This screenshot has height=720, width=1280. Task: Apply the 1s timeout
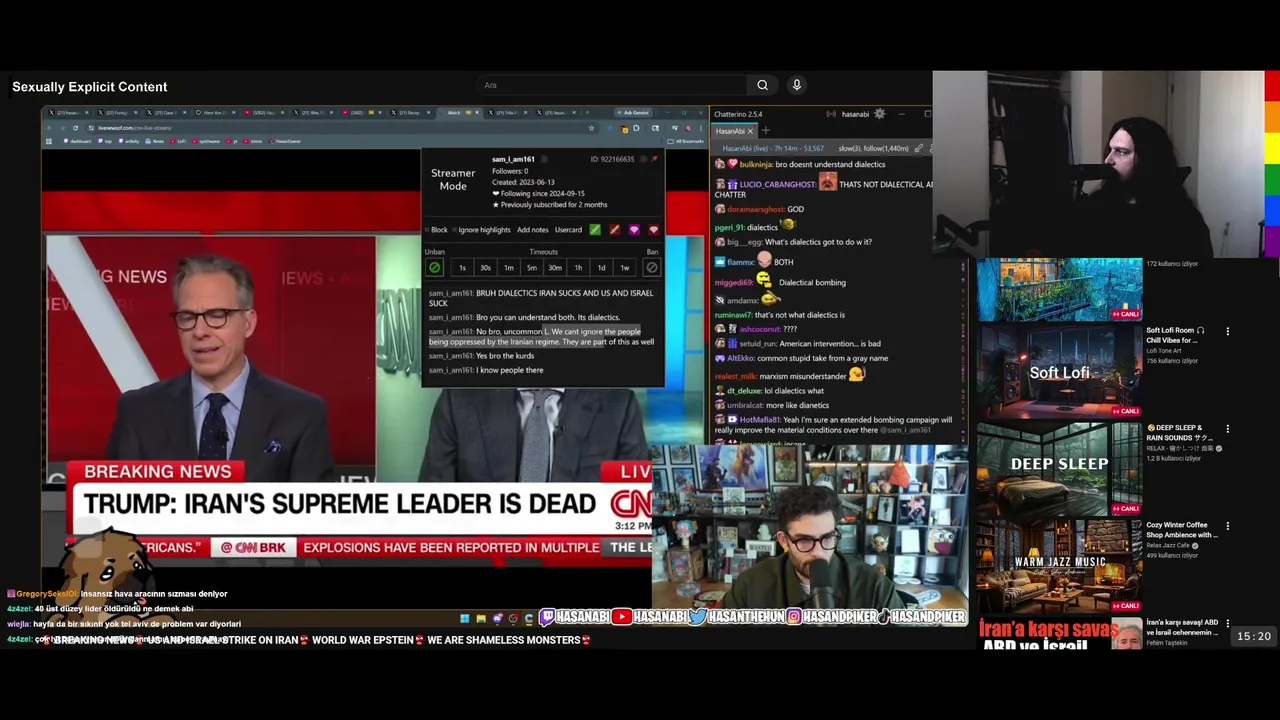pos(462,268)
